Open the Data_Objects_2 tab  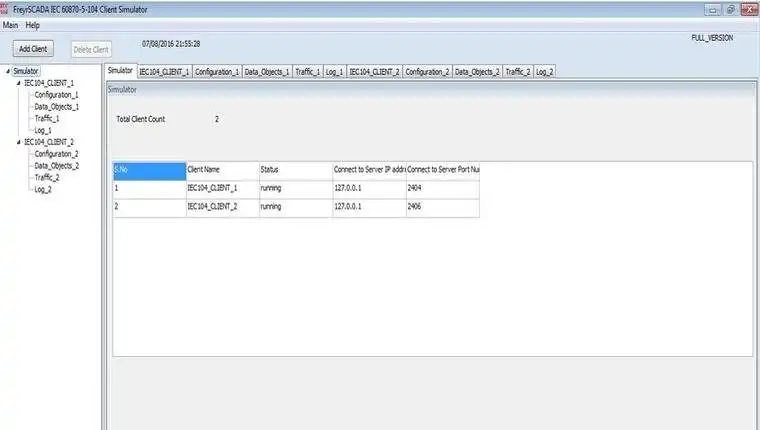tap(477, 72)
